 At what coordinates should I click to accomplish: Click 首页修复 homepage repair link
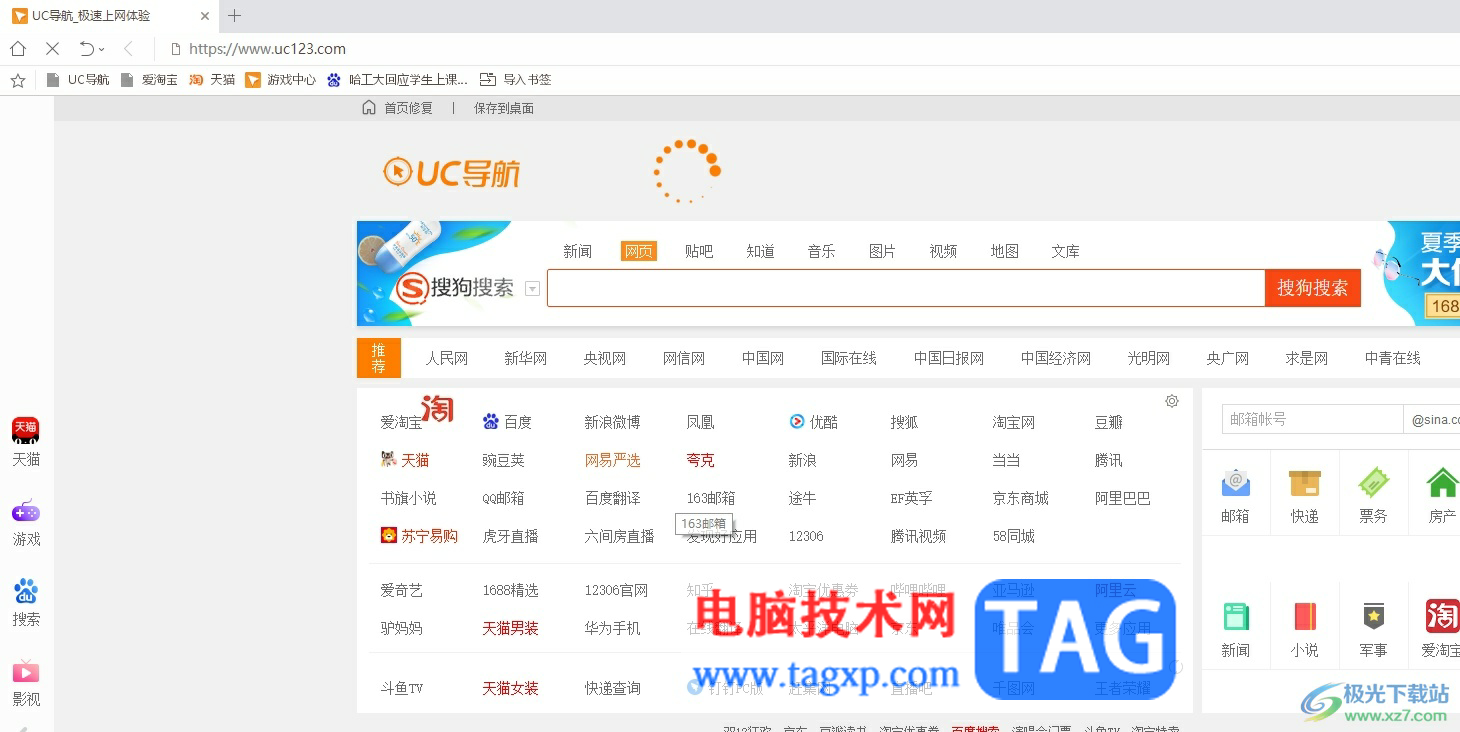point(398,108)
